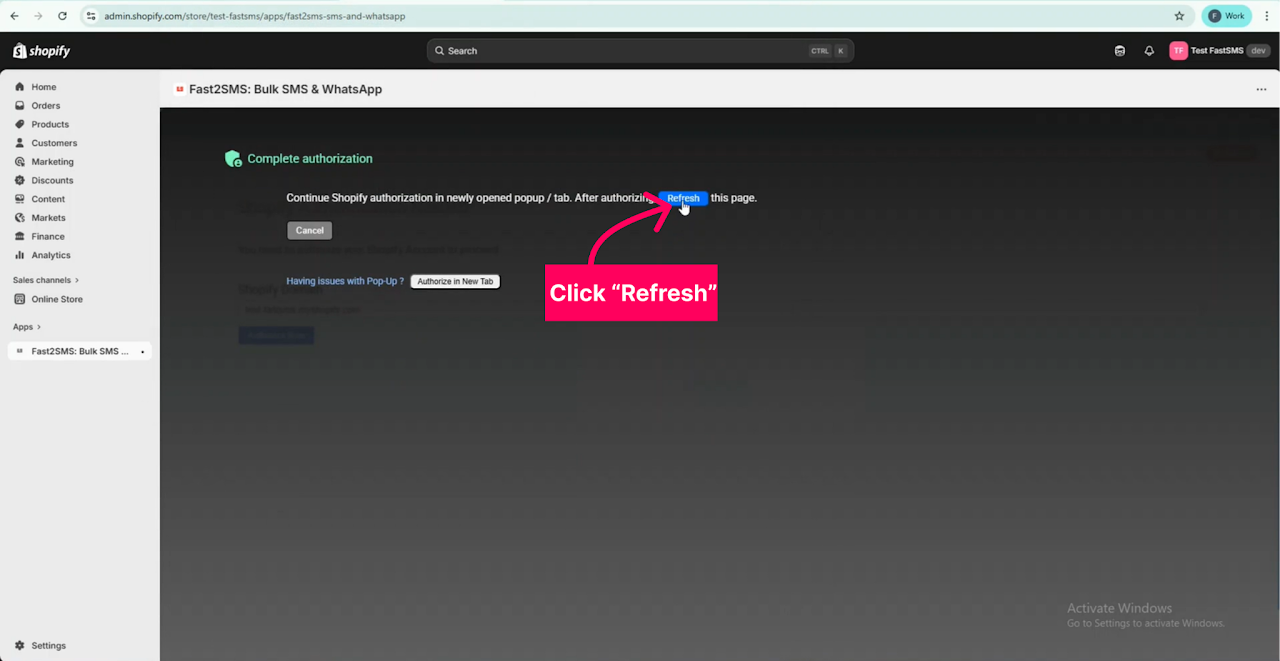Click the Customers sidebar icon
The width and height of the screenshot is (1280, 661).
point(20,143)
